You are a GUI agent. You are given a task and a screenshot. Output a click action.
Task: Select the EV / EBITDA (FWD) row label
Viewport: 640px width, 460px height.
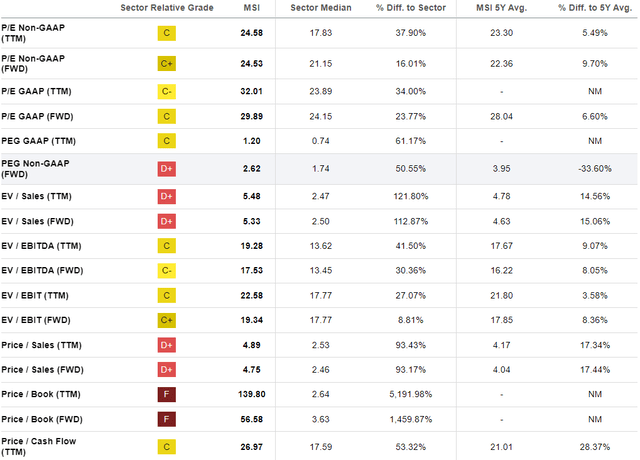click(42, 270)
